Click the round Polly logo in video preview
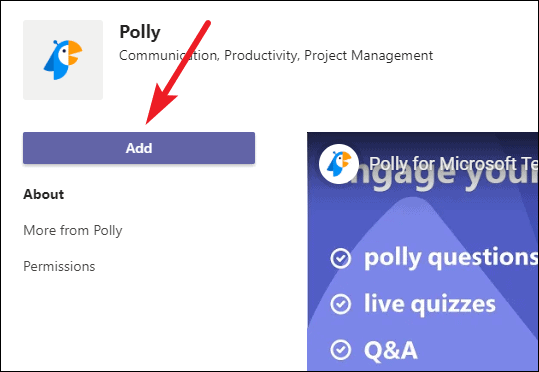The width and height of the screenshot is (539, 372). tap(339, 164)
